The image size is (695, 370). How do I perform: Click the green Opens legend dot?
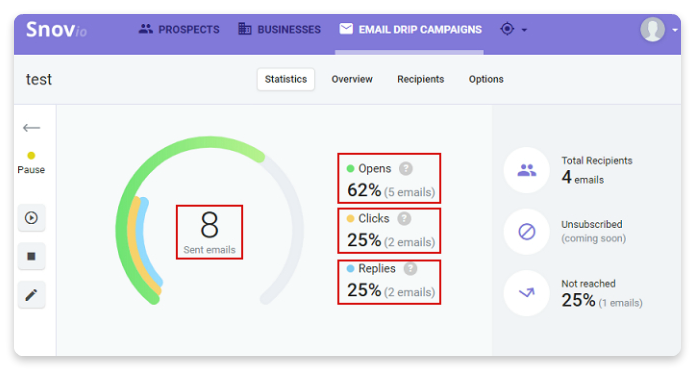(x=350, y=168)
